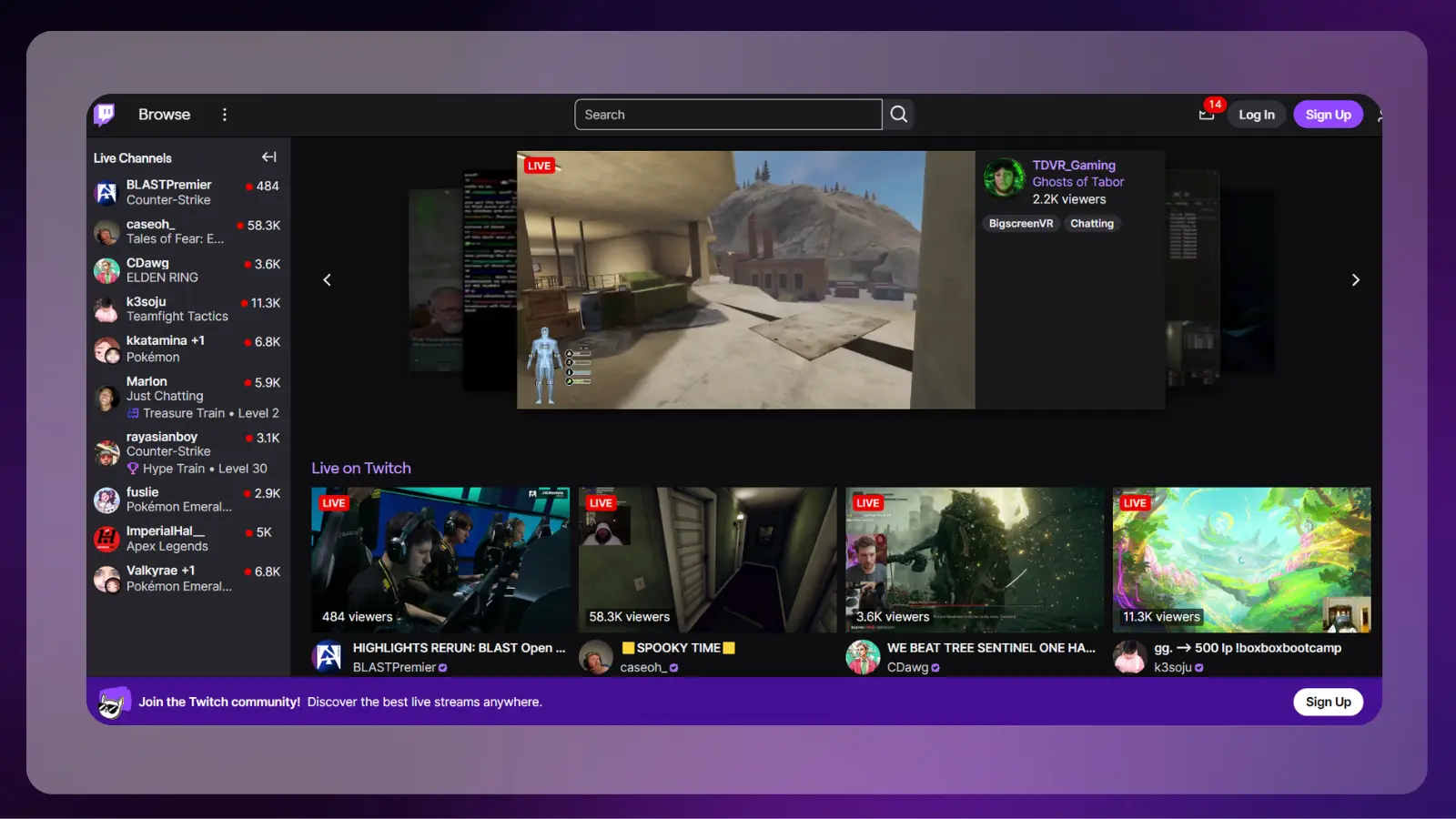Viewport: 1456px width, 819px height.
Task: Open caseoh_ avatar in sidebar
Action: pos(106,232)
